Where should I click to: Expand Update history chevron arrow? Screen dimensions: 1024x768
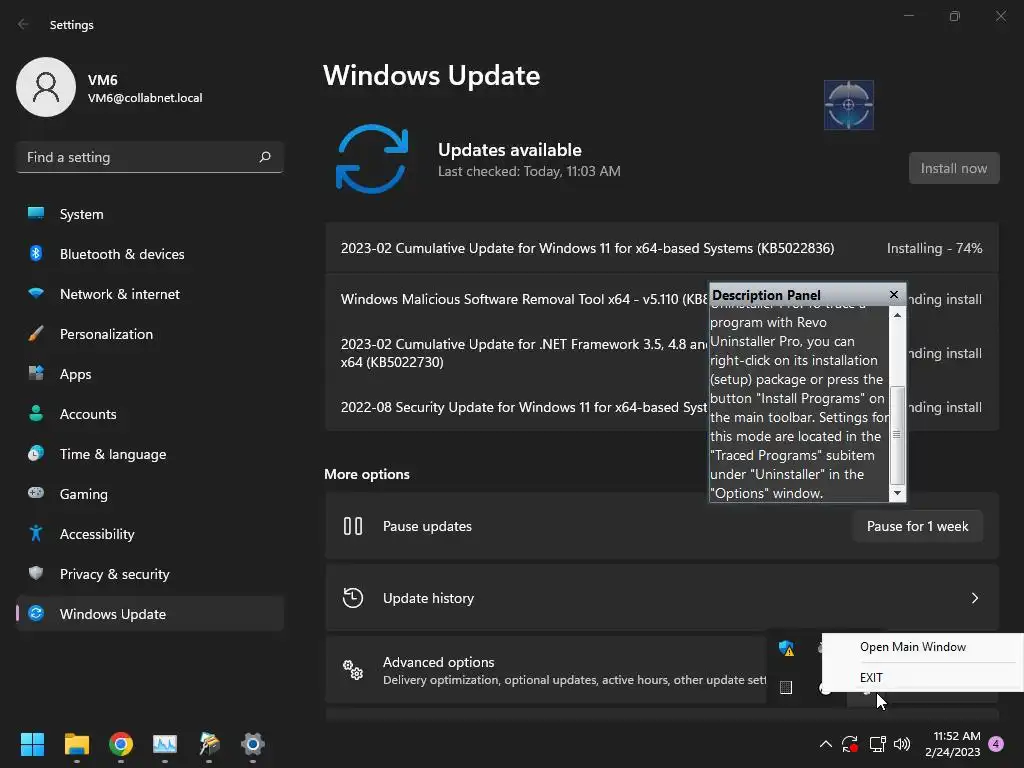[x=974, y=598]
